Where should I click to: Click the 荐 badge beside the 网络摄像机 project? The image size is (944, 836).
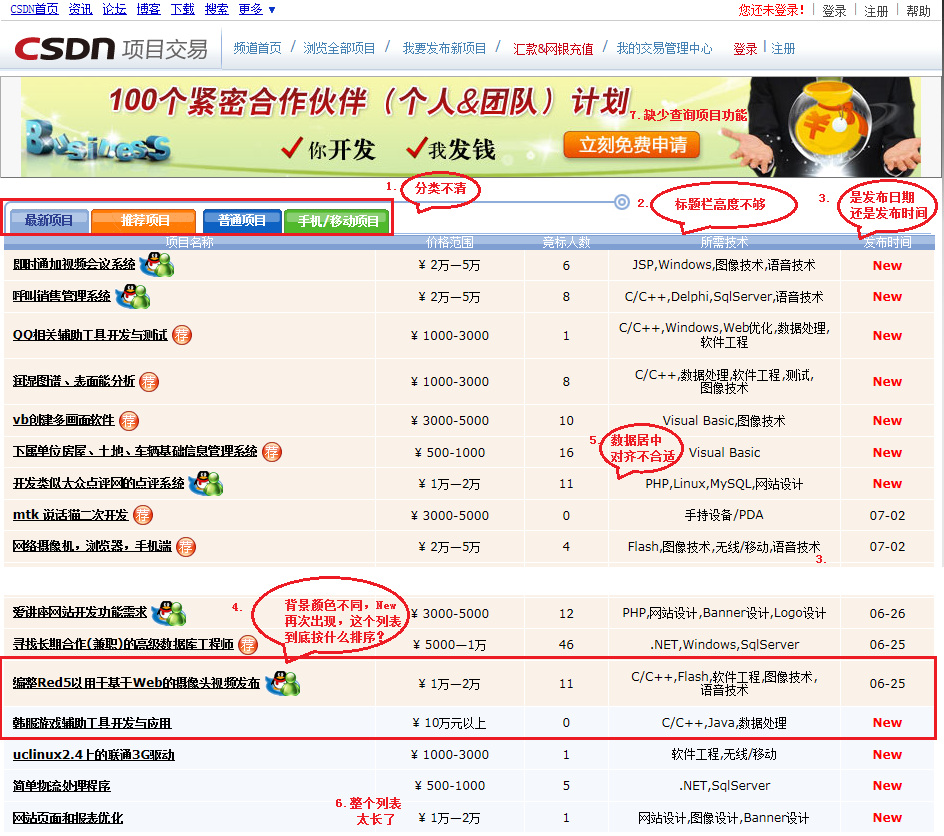coord(185,546)
